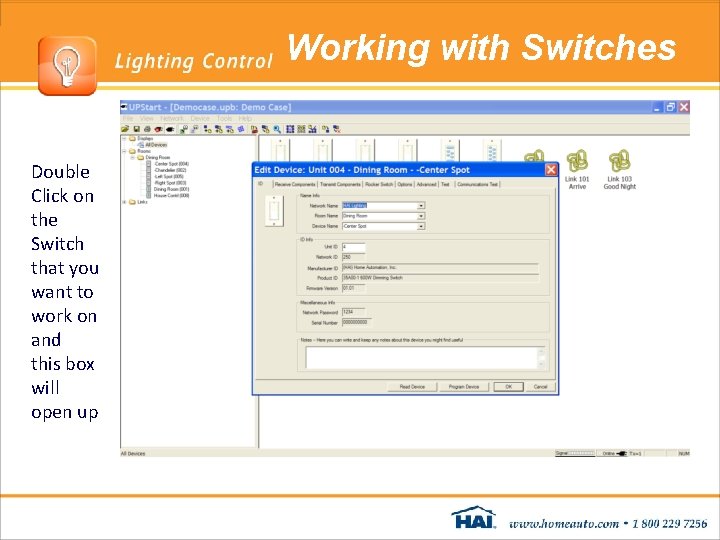
Task: Click the Cancel button
Action: click(x=540, y=387)
